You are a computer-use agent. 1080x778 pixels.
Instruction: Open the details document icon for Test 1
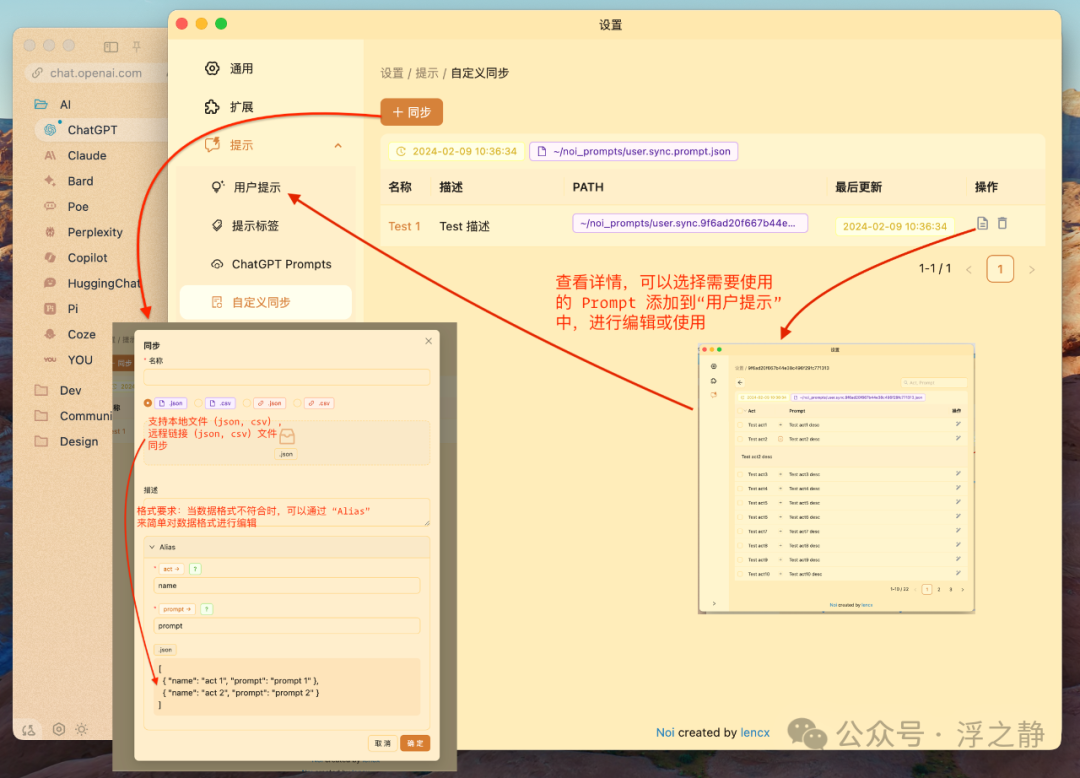[982, 223]
